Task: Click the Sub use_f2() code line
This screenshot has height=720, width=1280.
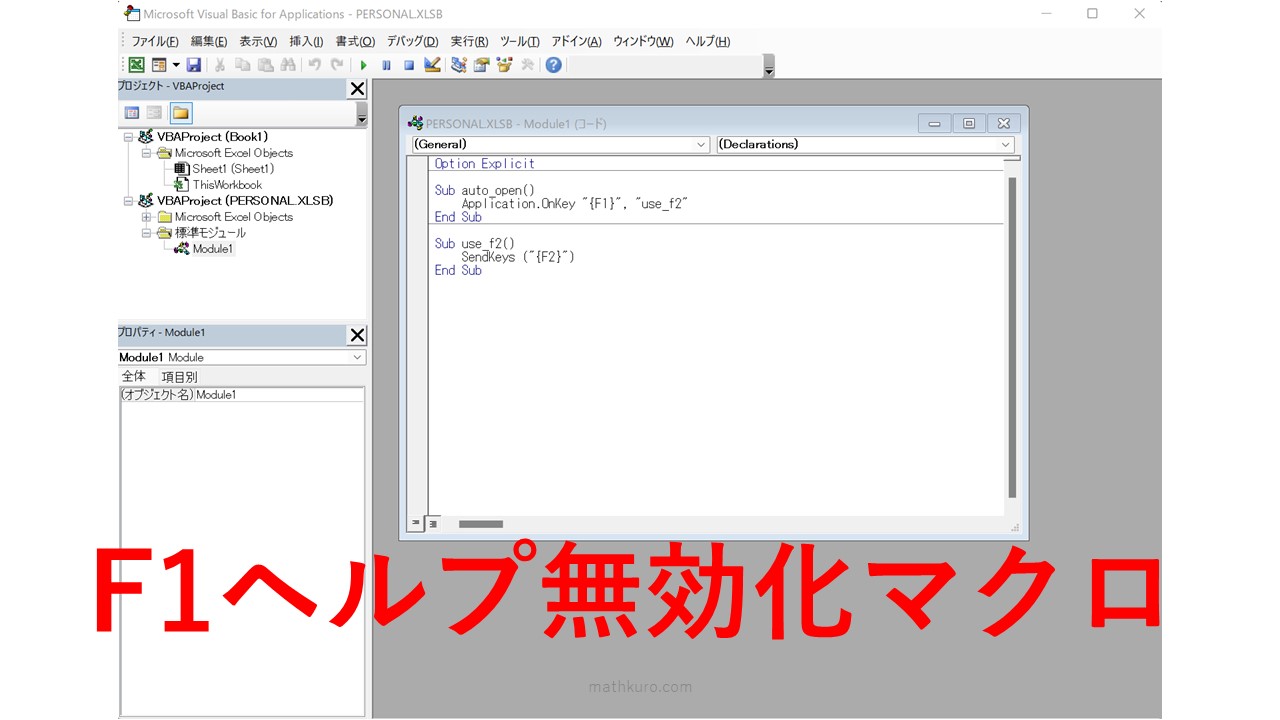Action: 475,243
